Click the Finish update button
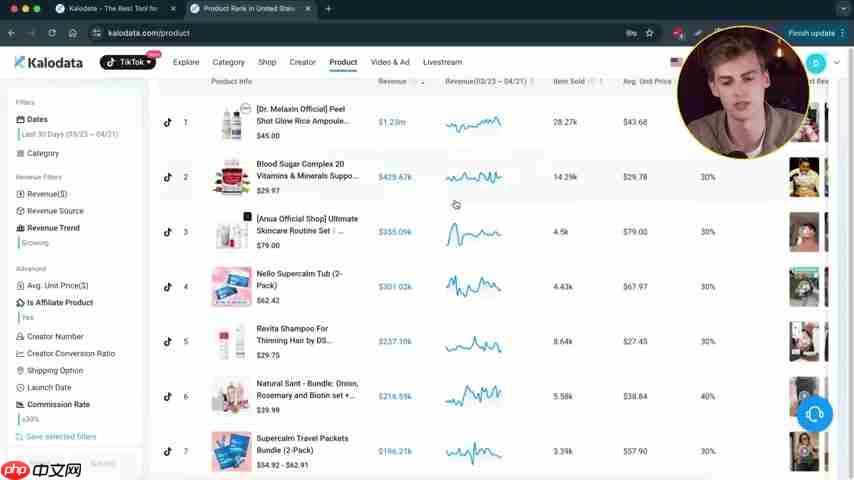The height and width of the screenshot is (480, 854). pyautogui.click(x=811, y=33)
